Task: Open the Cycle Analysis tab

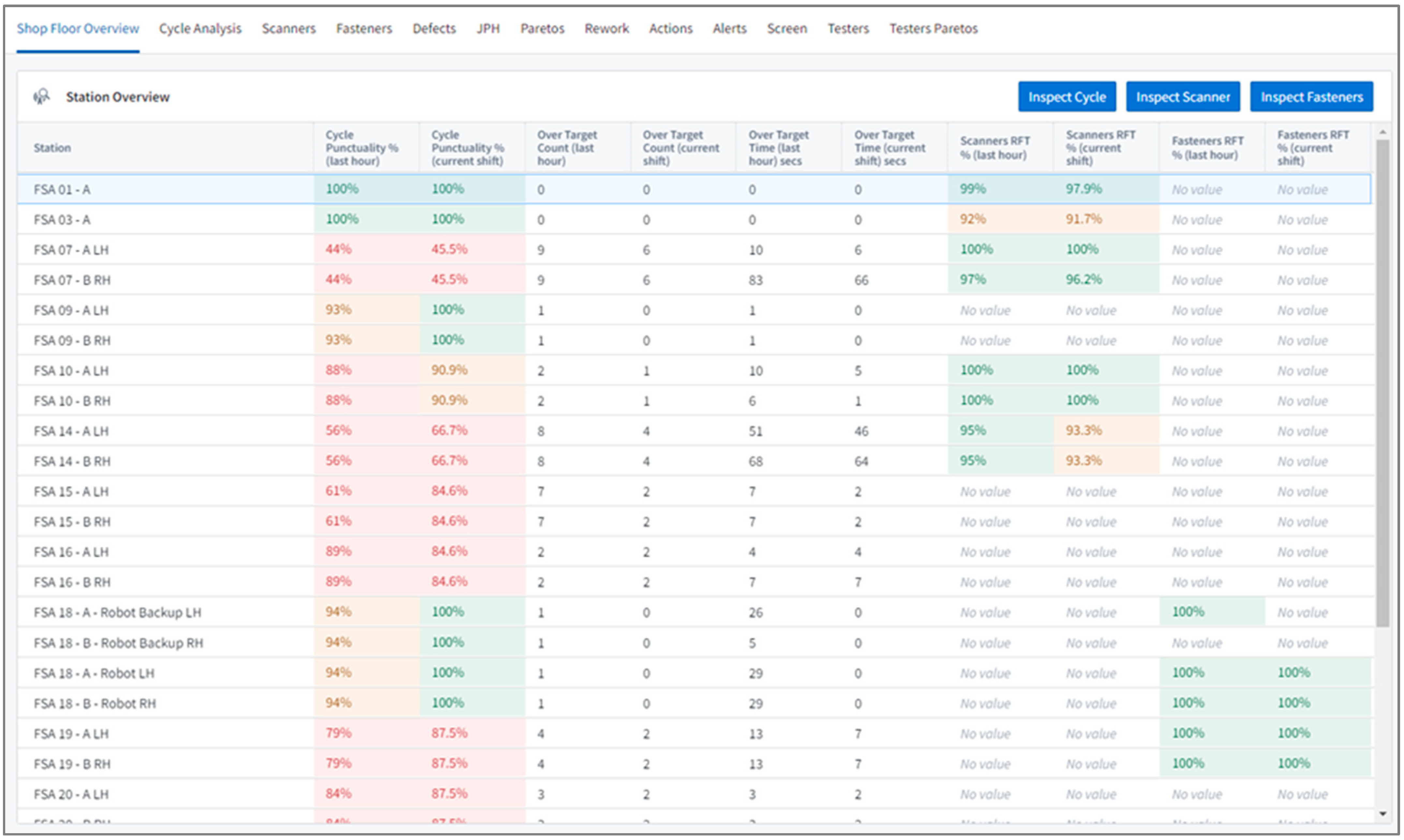Action: pos(200,28)
